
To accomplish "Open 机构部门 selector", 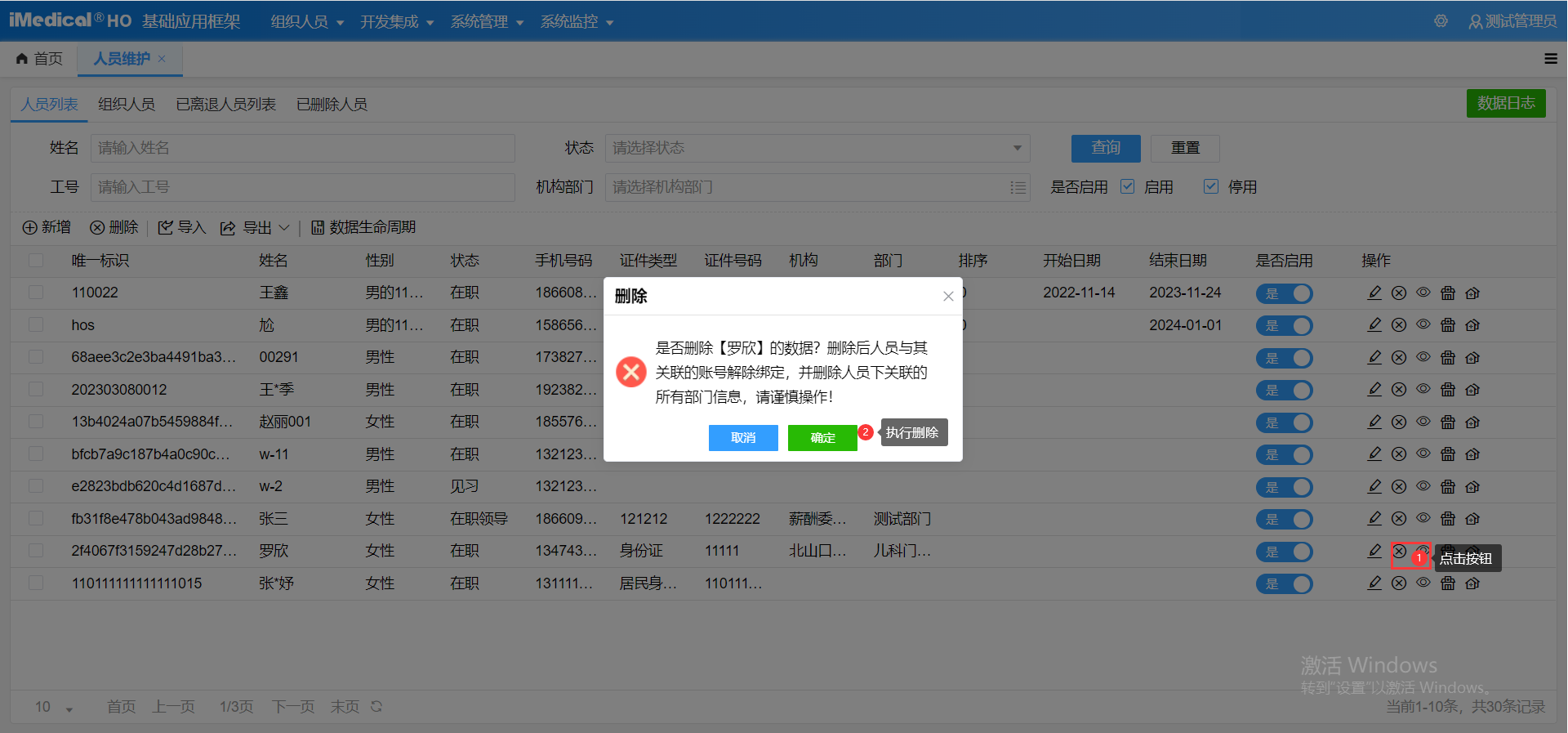I will (817, 188).
